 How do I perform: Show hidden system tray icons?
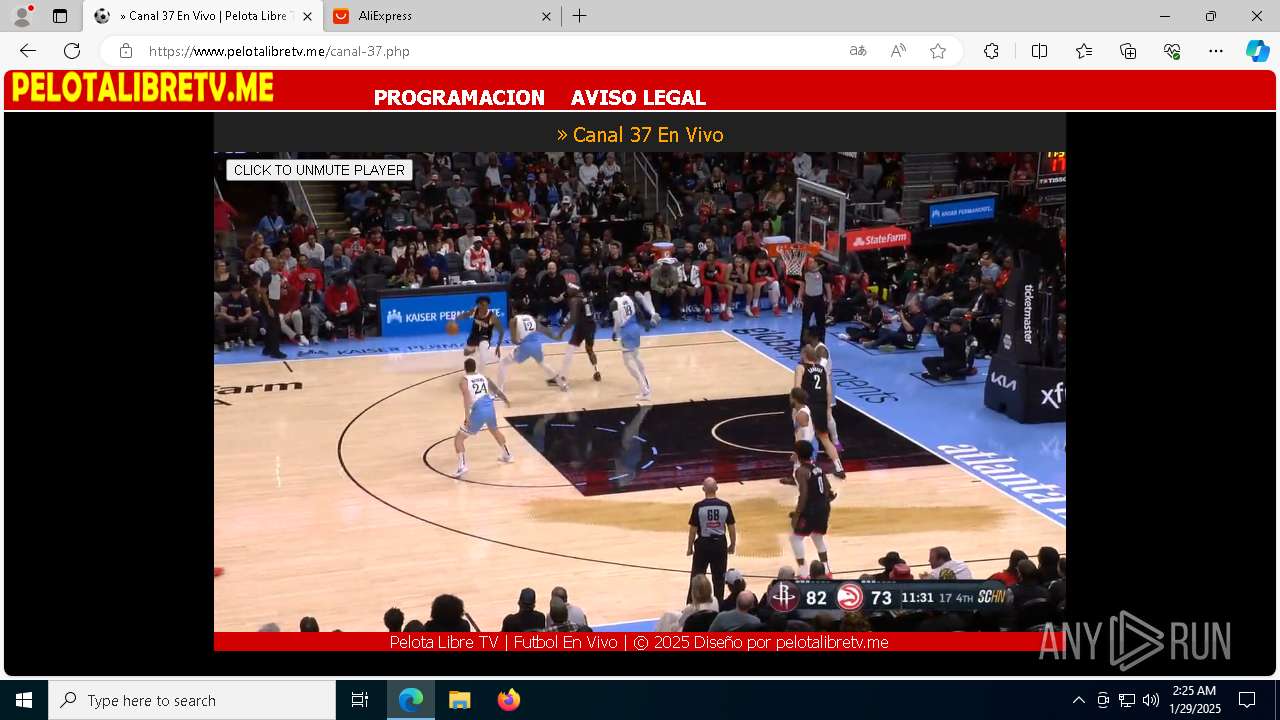1078,700
